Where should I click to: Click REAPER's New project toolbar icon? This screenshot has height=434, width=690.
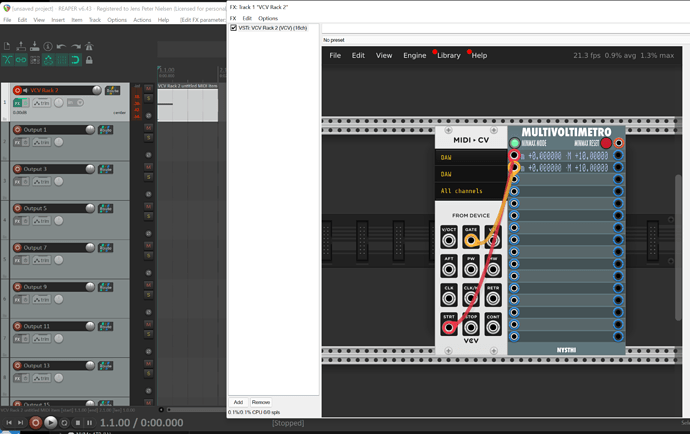pos(7,46)
